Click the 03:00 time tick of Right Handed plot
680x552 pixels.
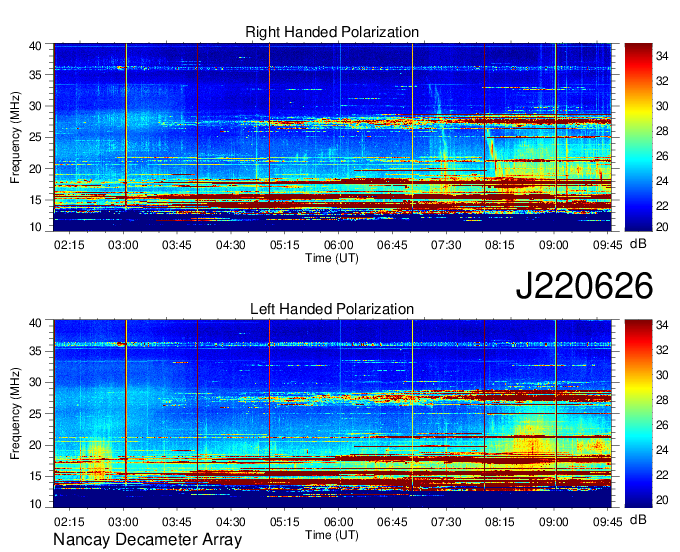click(x=123, y=245)
